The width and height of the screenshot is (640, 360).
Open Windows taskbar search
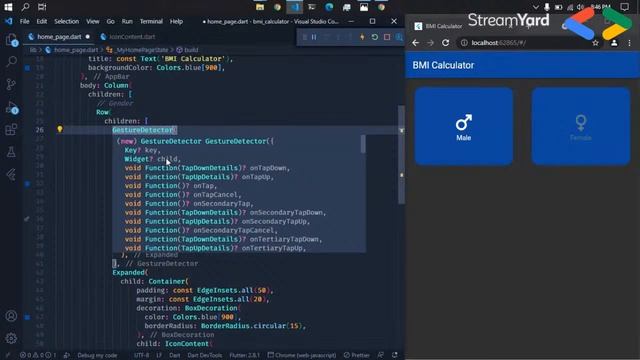(25, 7)
